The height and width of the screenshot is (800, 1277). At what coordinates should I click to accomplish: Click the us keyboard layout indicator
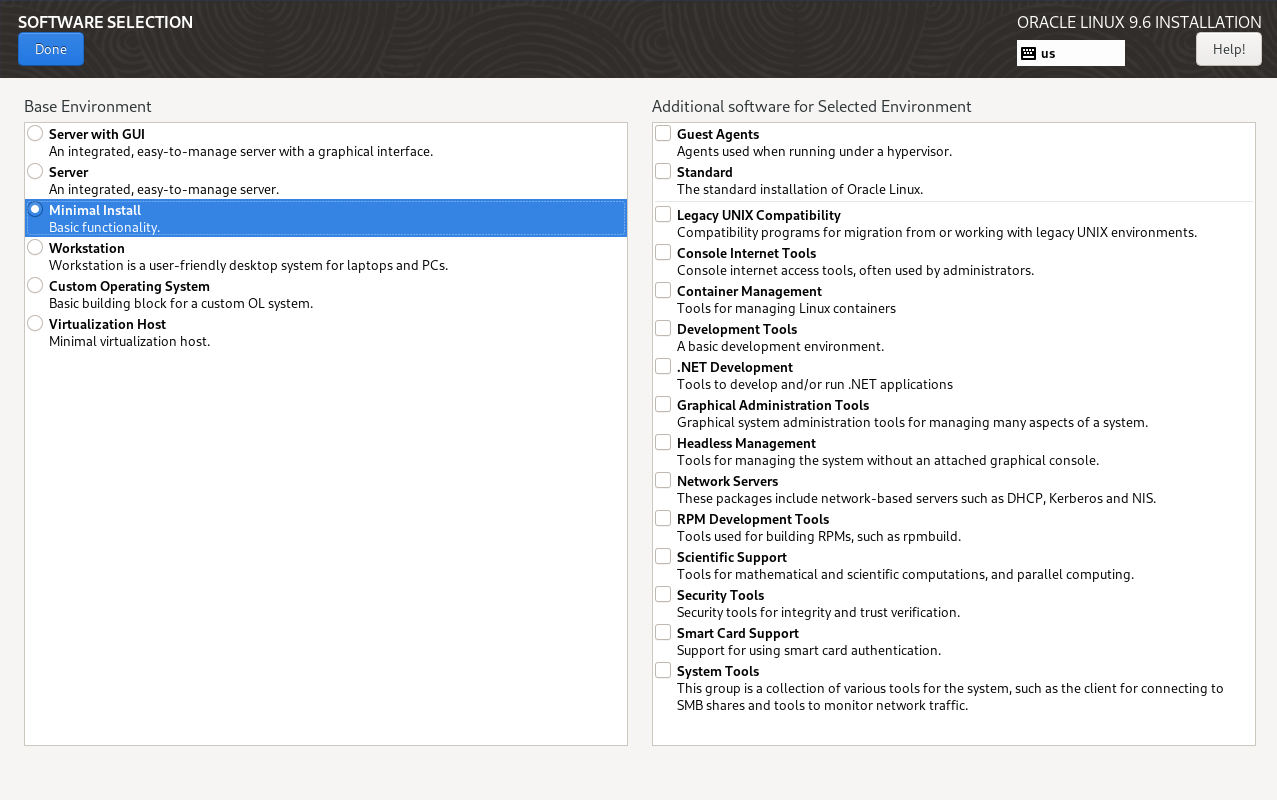[1070, 53]
